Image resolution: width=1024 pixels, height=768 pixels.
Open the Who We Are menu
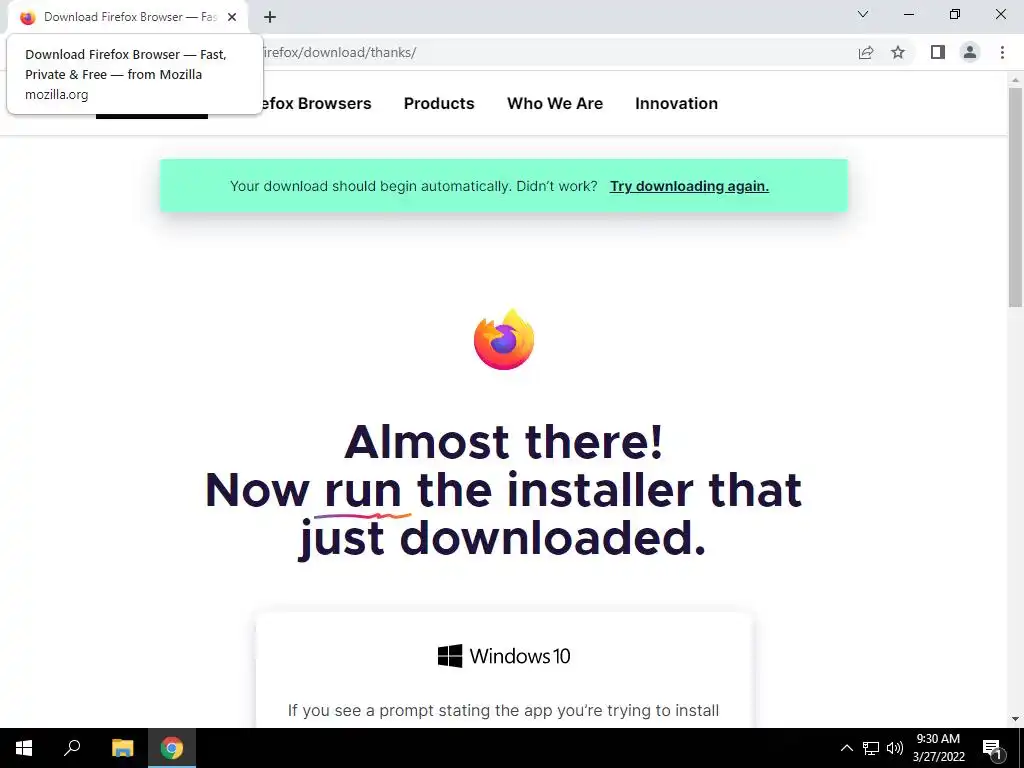pyautogui.click(x=555, y=103)
